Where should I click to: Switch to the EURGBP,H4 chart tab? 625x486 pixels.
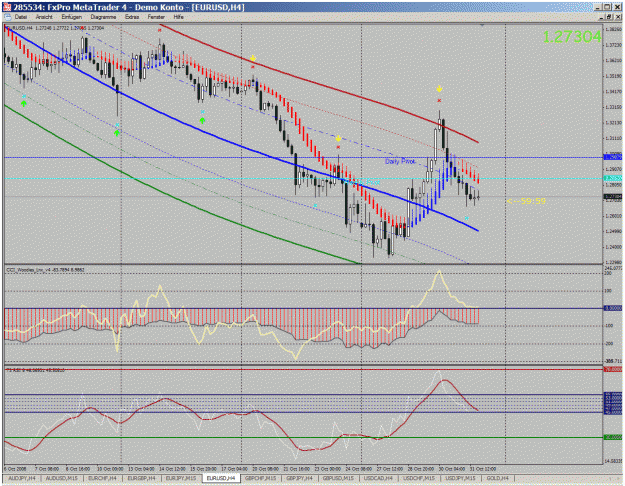141,478
